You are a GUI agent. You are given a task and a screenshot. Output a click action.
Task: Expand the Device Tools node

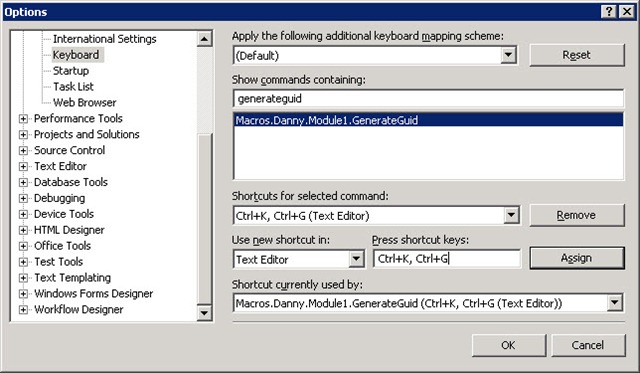coord(23,214)
